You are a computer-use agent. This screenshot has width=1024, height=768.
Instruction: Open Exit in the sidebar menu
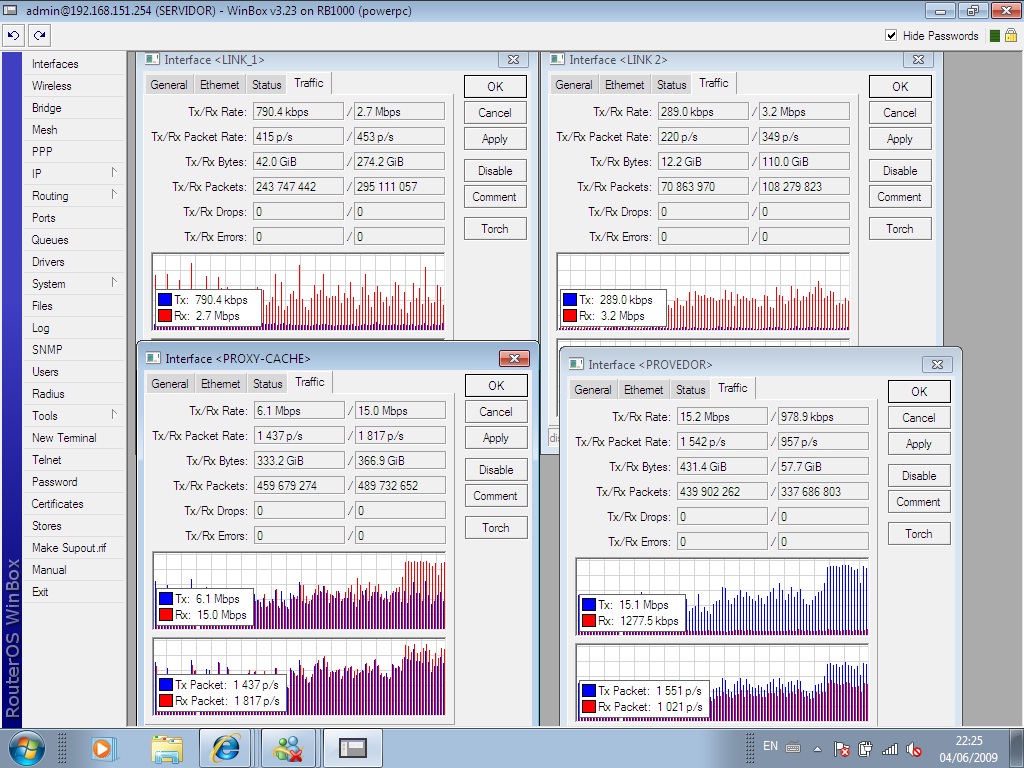click(x=74, y=592)
